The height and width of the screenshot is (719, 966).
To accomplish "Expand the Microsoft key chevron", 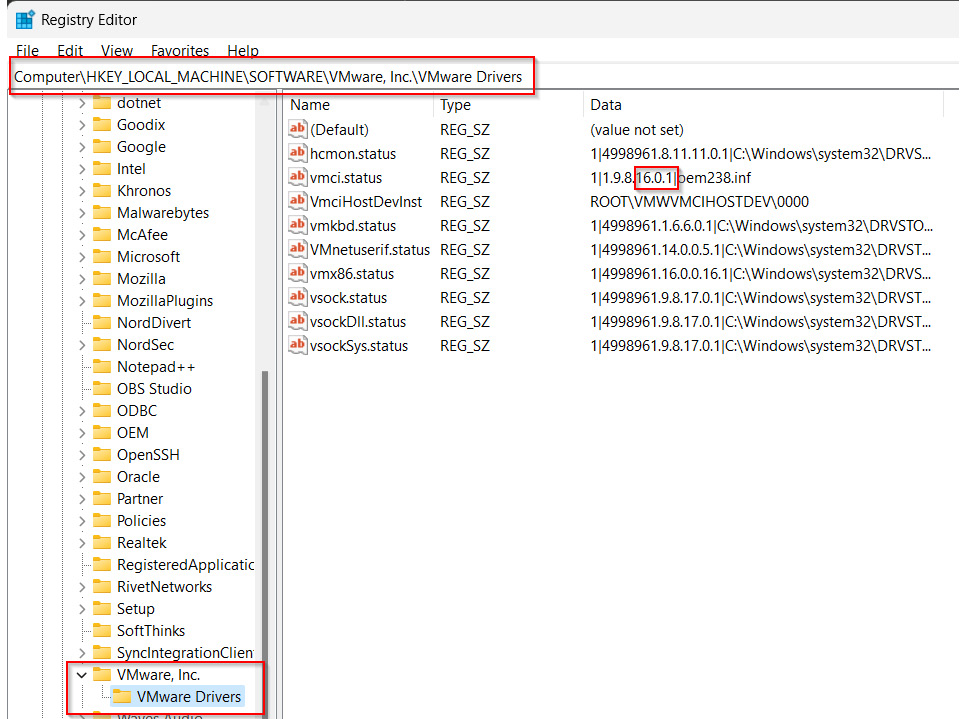I will (x=82, y=257).
